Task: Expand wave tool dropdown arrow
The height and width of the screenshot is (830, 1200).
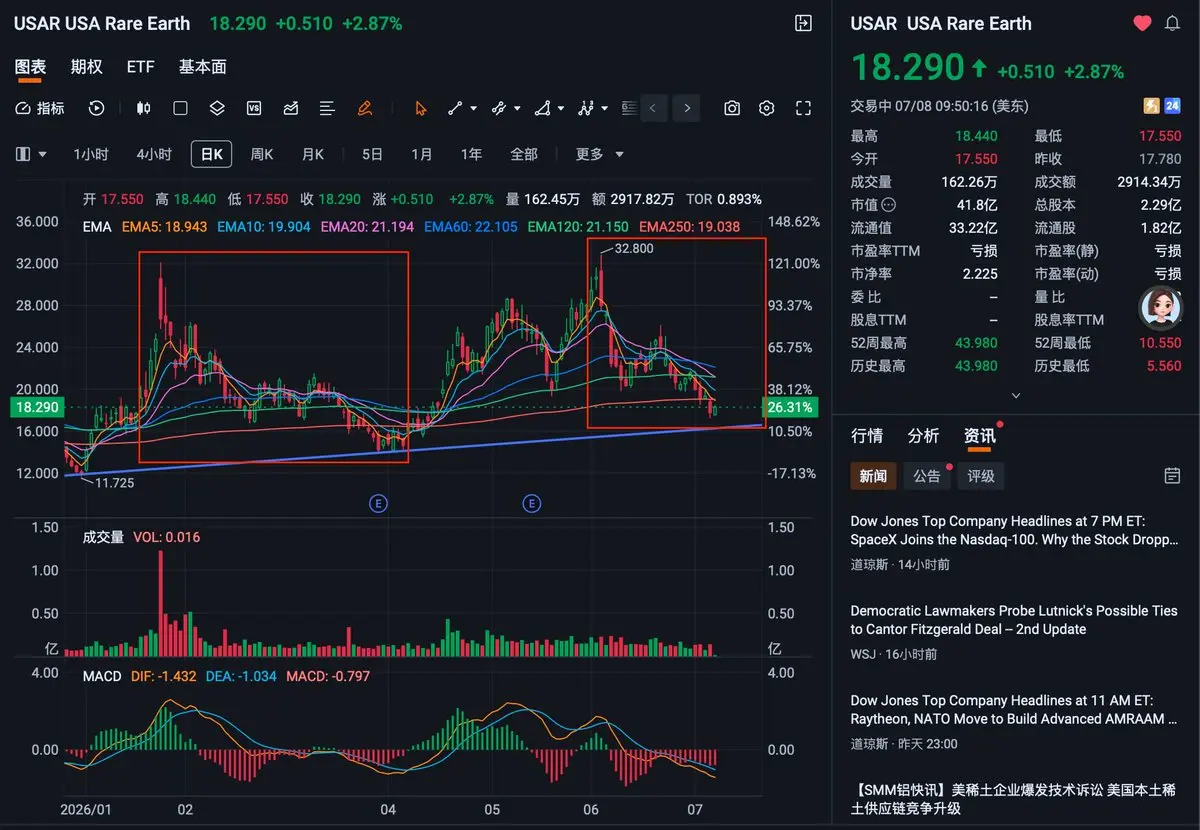Action: (605, 108)
